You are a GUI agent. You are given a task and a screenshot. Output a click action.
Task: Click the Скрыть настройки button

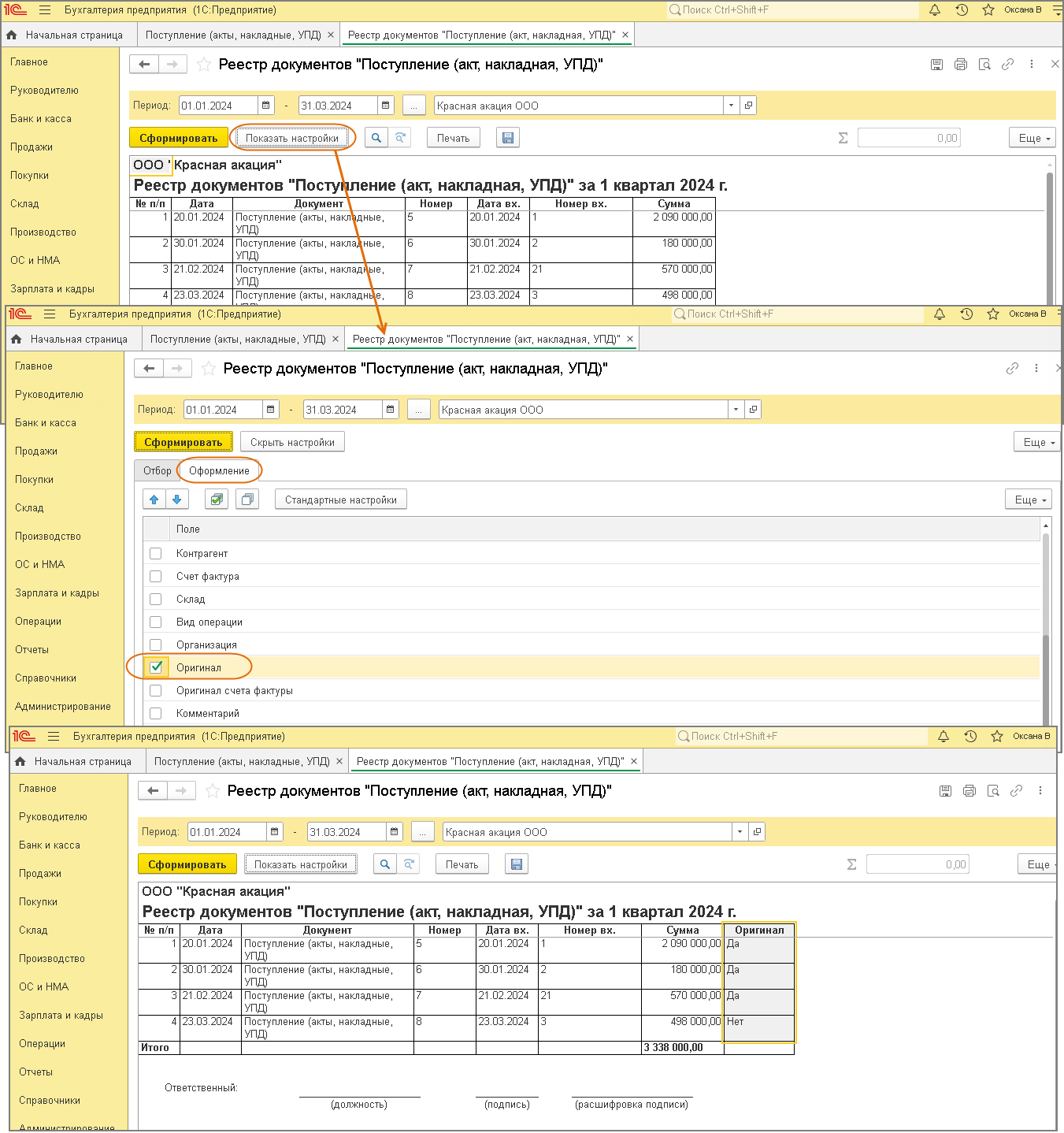293,442
